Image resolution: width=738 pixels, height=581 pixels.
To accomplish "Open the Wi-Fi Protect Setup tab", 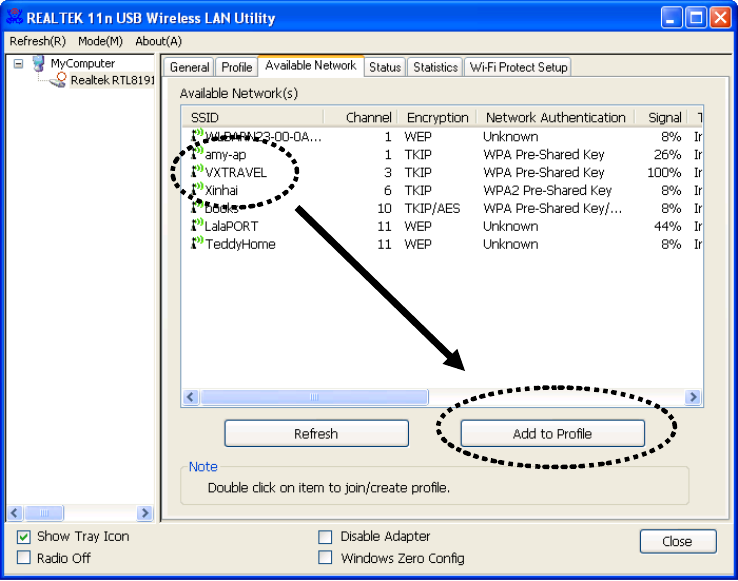I will click(x=518, y=67).
